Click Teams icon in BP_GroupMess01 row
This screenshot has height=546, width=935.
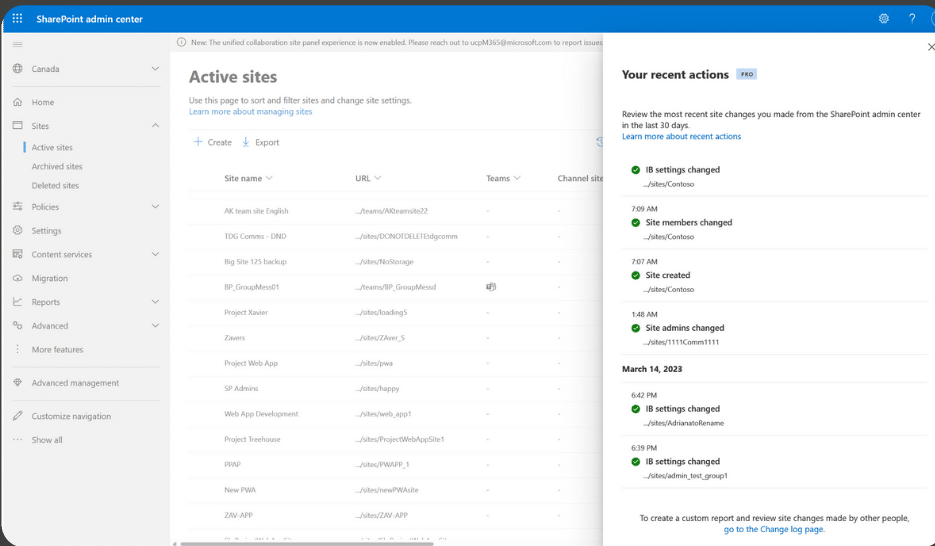[491, 287]
